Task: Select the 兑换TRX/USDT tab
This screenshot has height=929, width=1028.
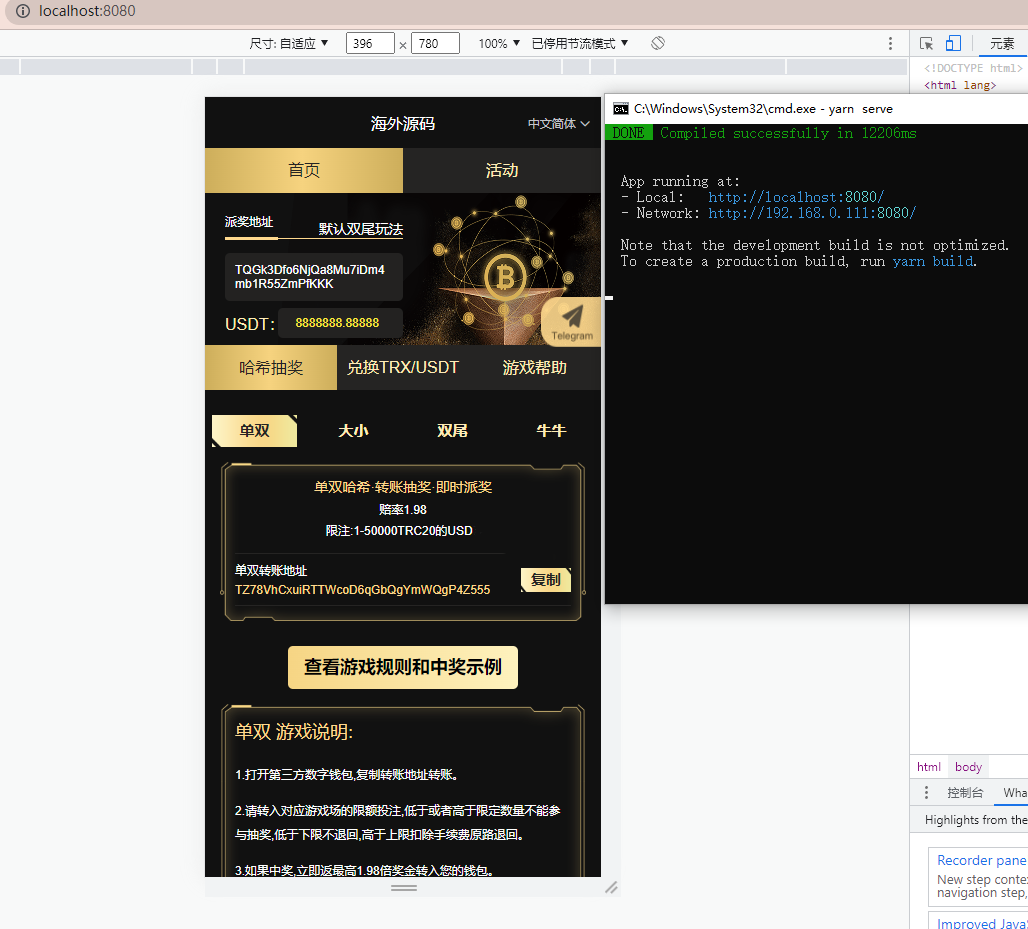Action: coord(402,367)
